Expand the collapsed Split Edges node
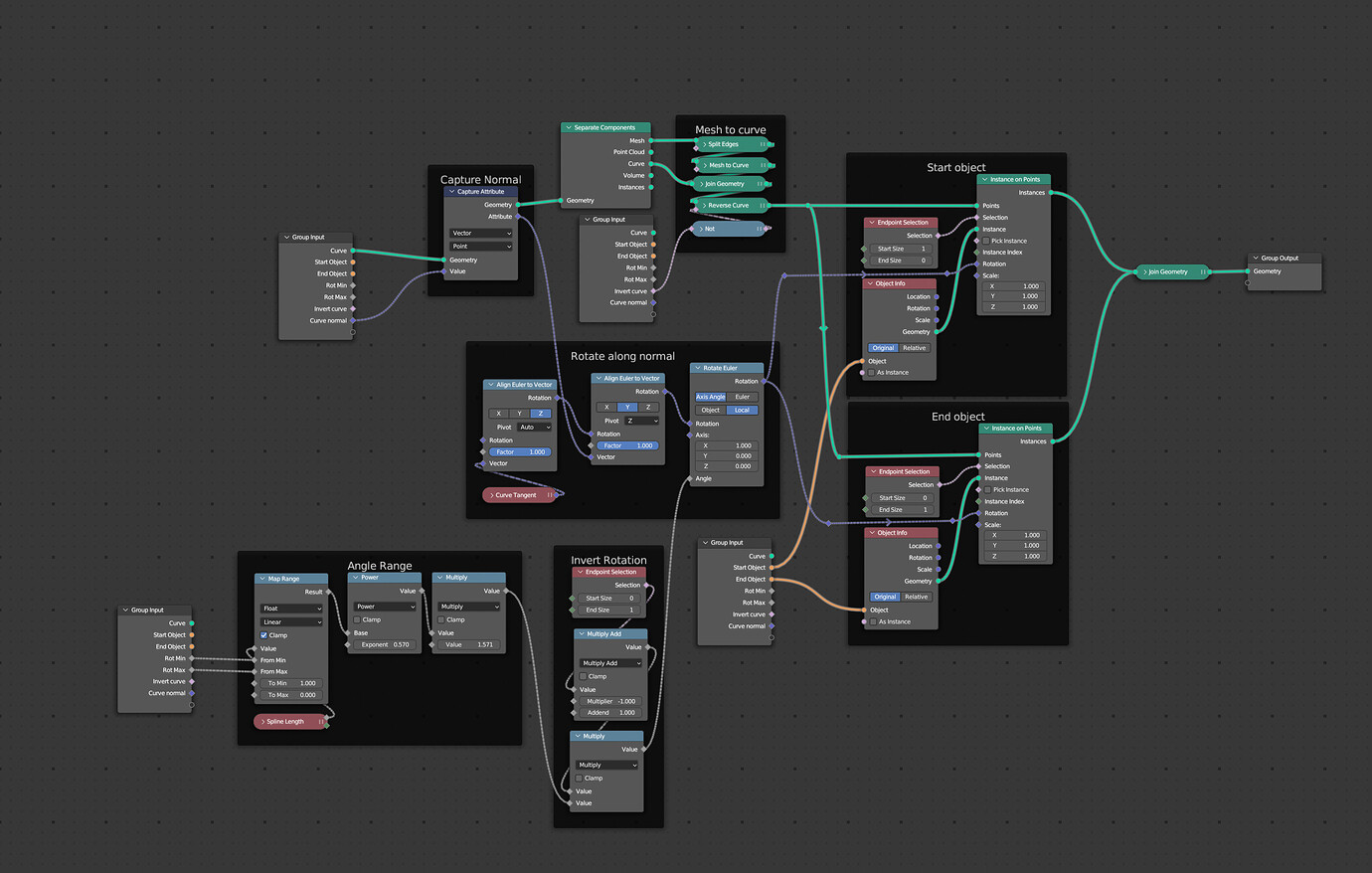 tap(704, 144)
